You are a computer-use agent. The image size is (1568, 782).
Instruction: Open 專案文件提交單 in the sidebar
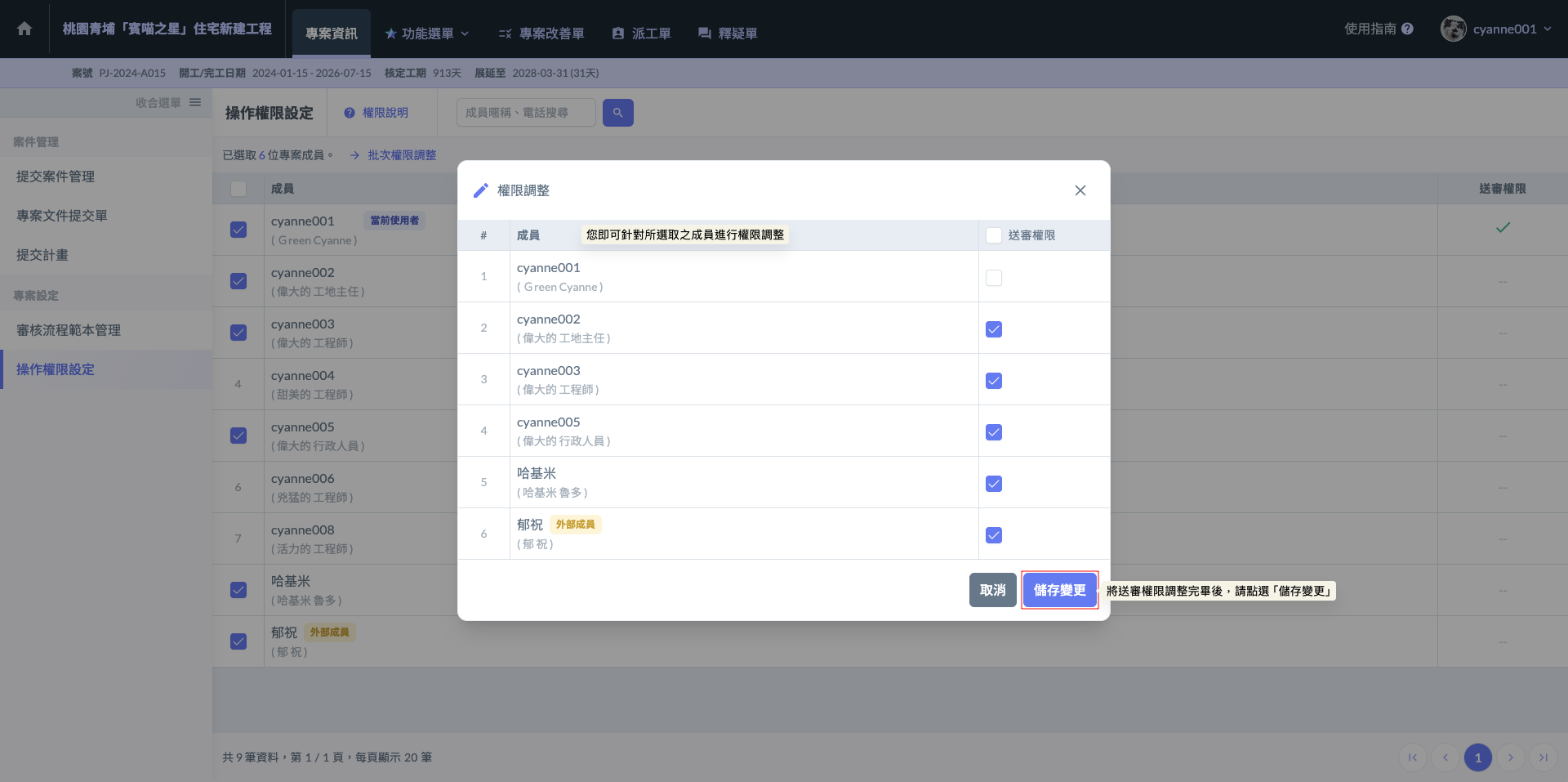click(106, 216)
